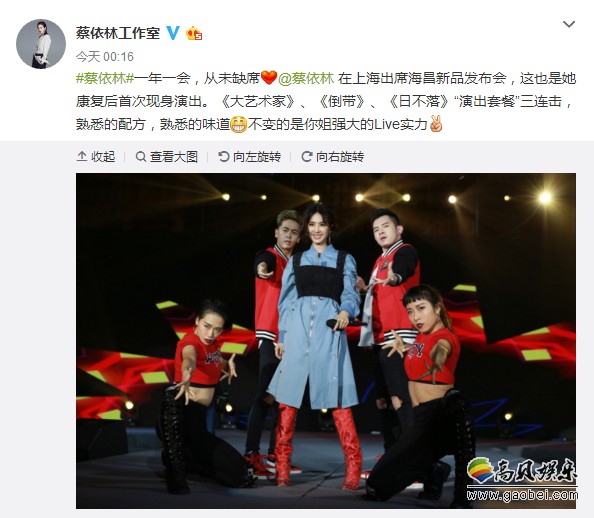This screenshot has height=518, width=594.
Task: Open the 今天 00:16 timestamp link
Action: point(105,57)
